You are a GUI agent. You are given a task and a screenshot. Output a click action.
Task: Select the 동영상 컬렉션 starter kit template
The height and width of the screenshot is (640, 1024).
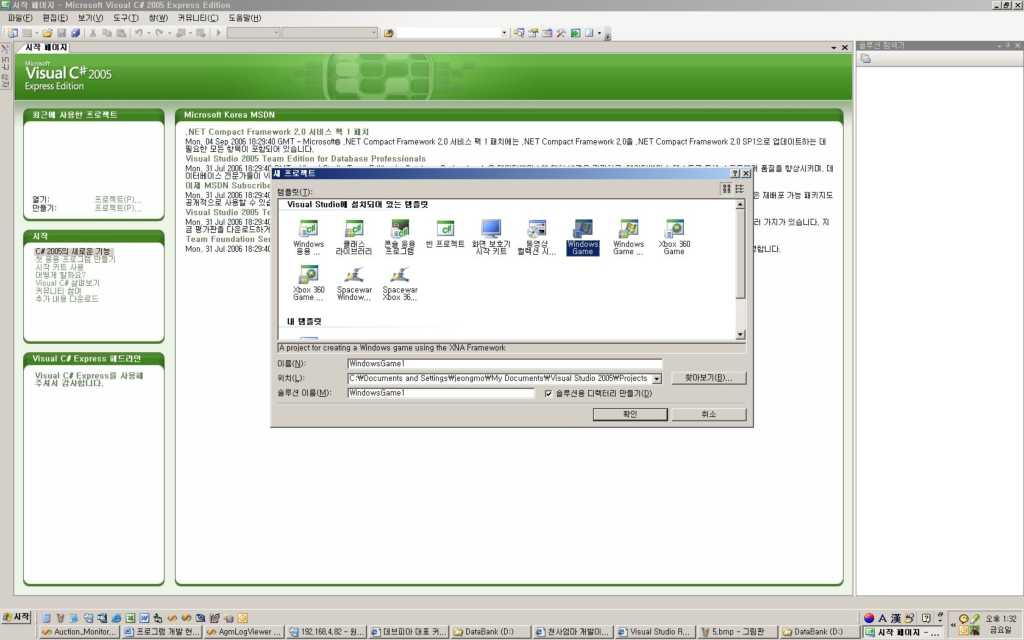[537, 236]
